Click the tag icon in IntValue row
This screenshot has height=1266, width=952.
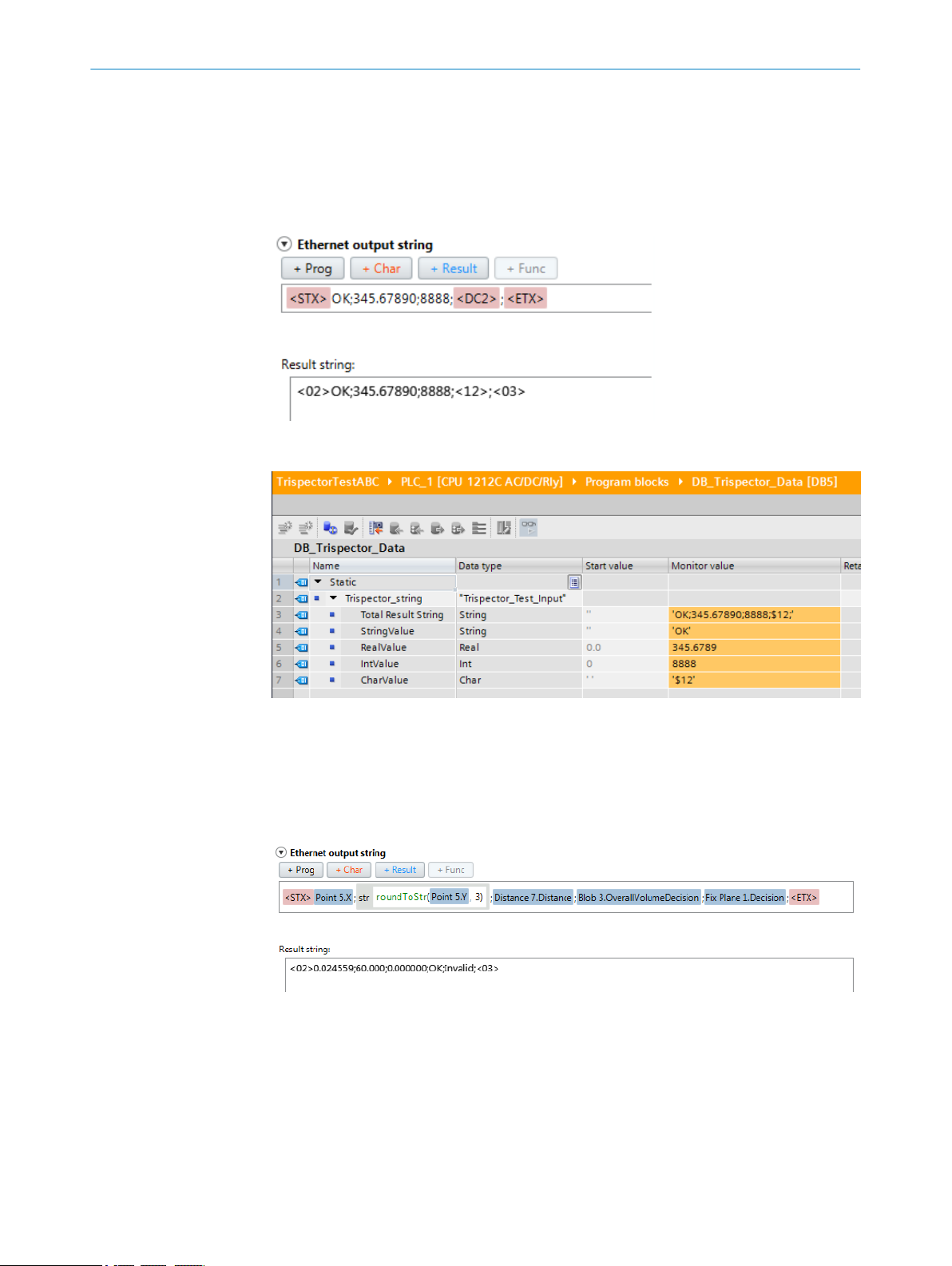(x=302, y=664)
